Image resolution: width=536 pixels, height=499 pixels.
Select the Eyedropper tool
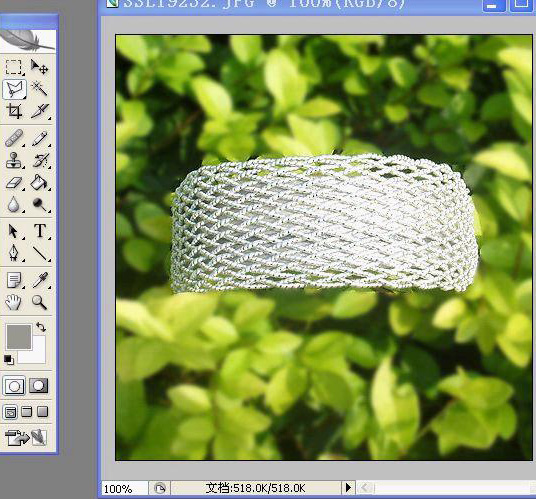tap(40, 280)
